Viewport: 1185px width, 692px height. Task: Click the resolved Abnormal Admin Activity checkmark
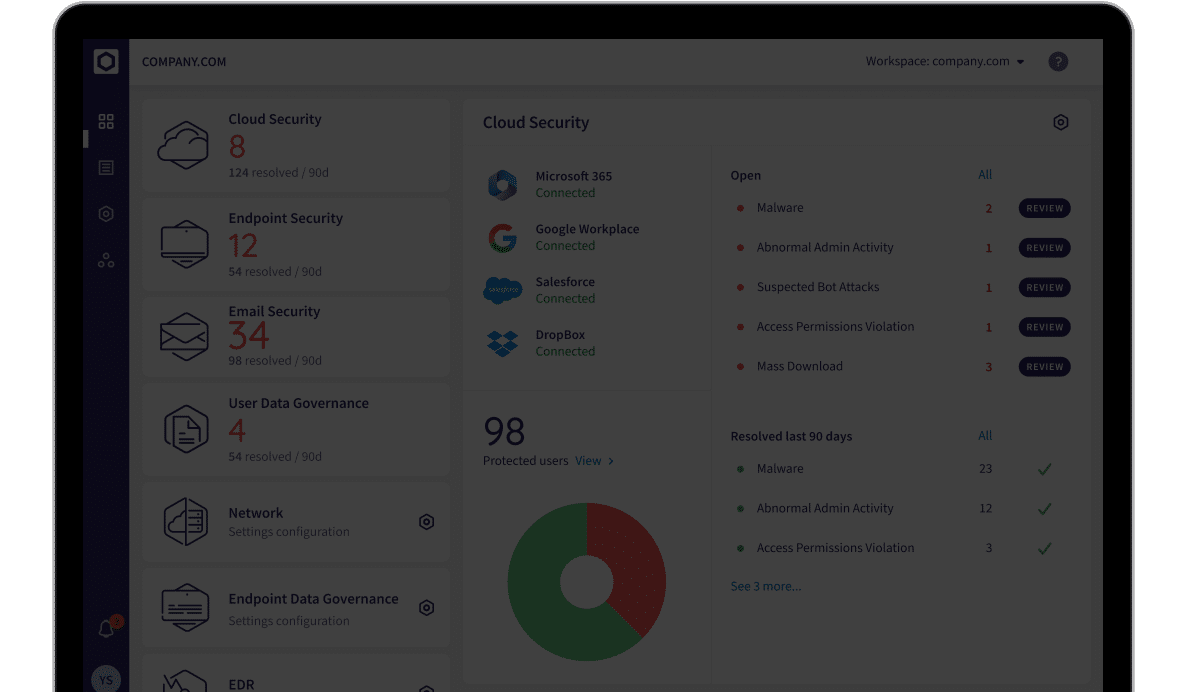click(1044, 508)
